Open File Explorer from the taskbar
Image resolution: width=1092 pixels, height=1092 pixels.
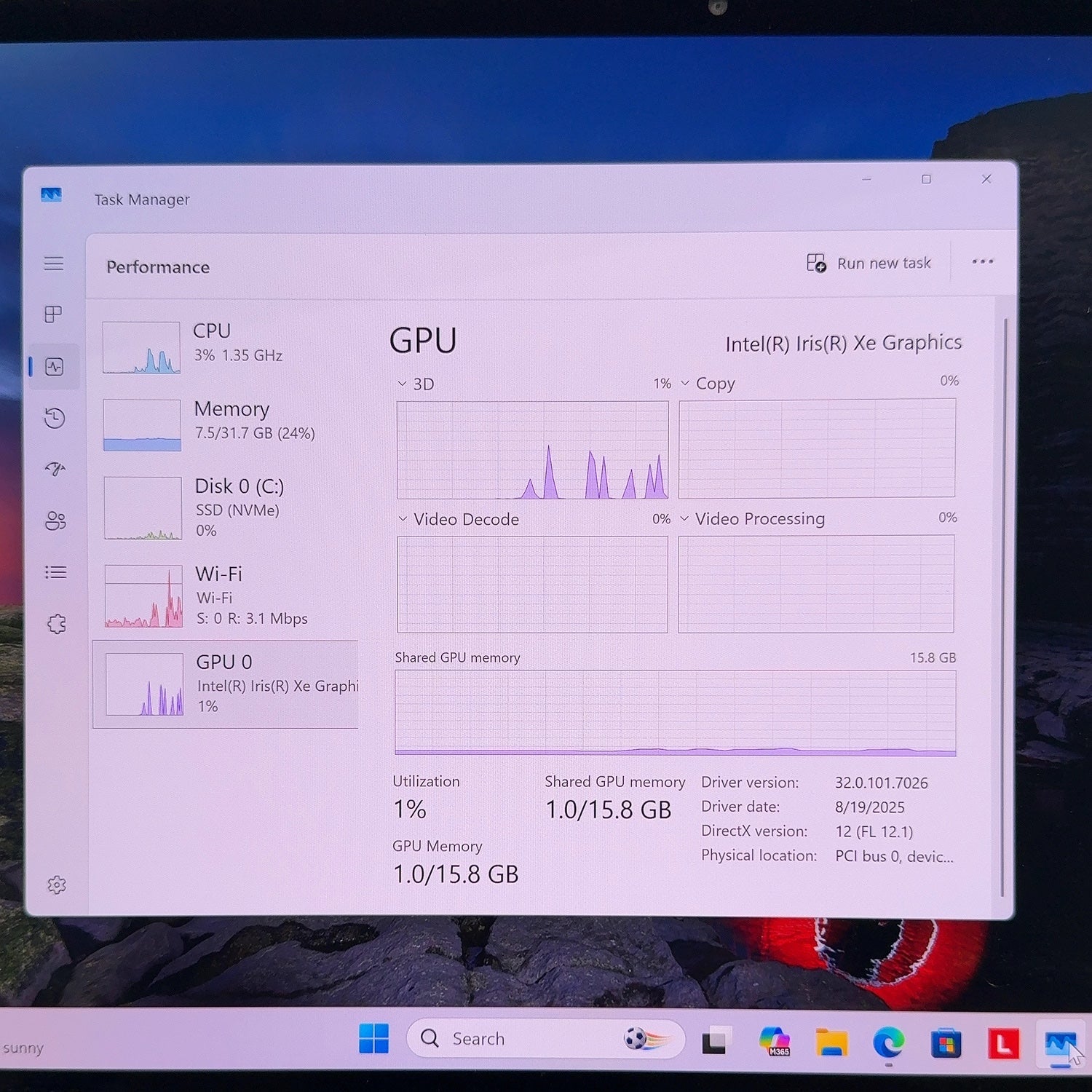[x=831, y=1042]
